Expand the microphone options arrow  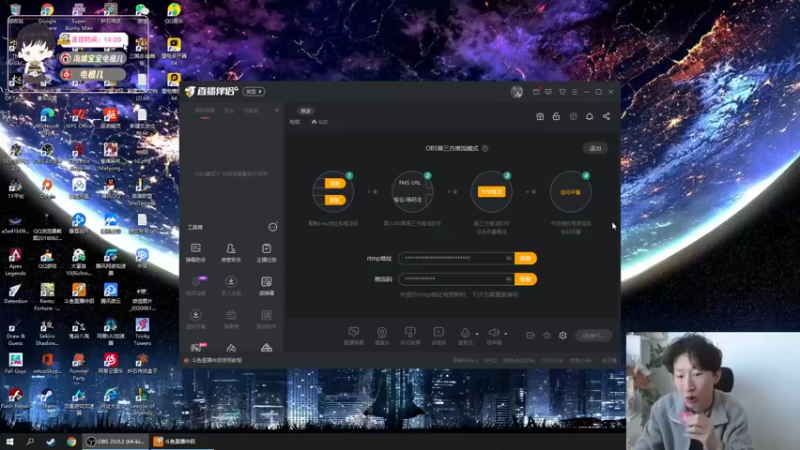point(477,334)
